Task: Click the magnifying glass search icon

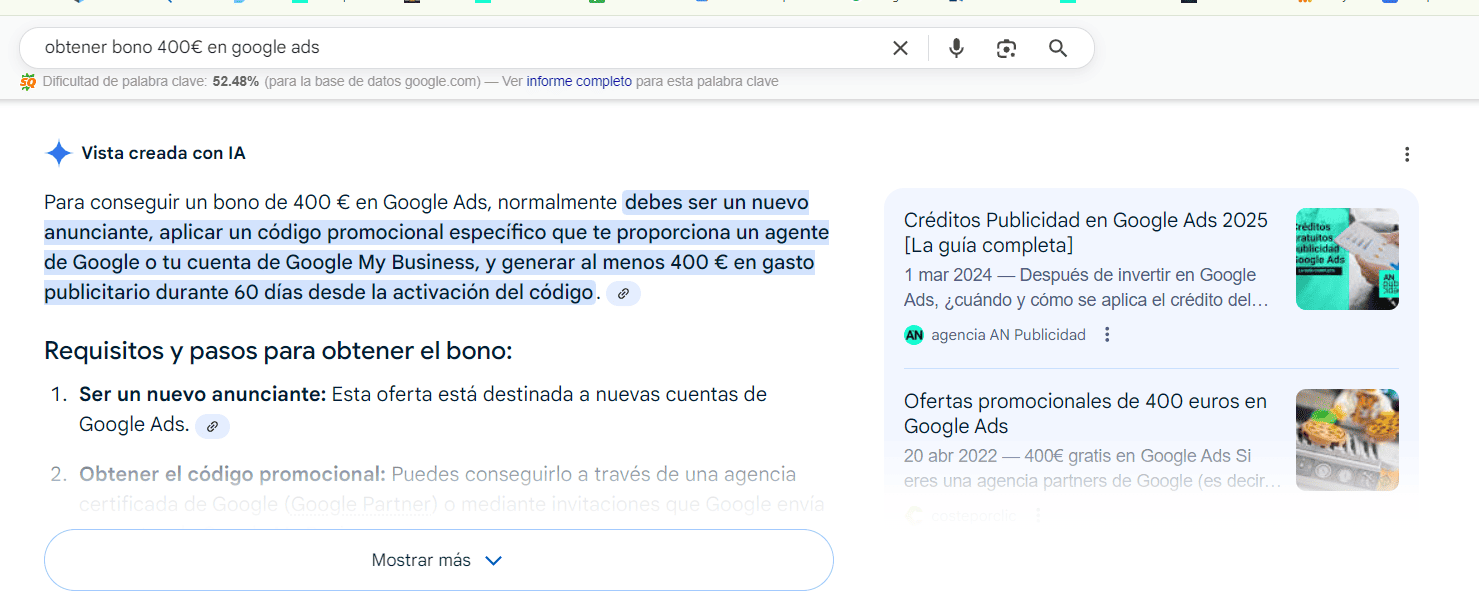Action: click(x=1058, y=48)
